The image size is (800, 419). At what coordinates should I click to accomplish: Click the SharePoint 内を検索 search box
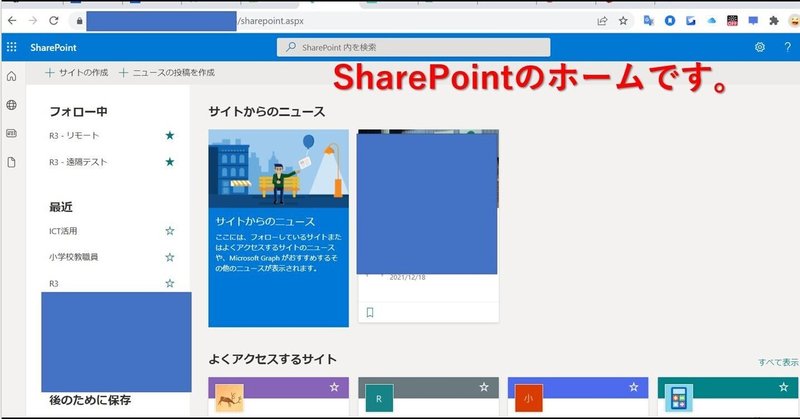coord(413,47)
